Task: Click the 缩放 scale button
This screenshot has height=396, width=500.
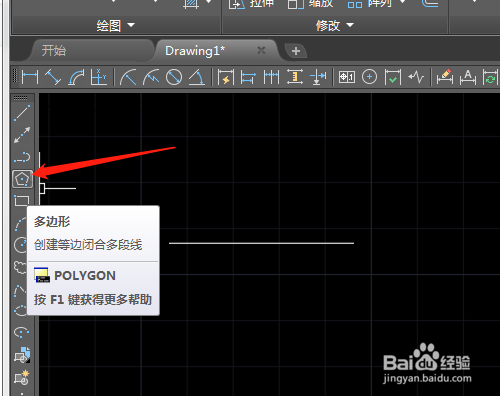Action: pos(310,4)
